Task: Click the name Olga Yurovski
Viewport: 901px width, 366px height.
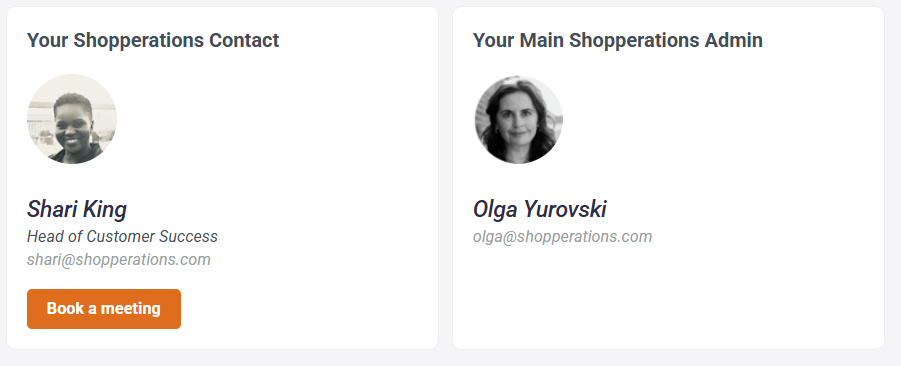Action: 540,209
